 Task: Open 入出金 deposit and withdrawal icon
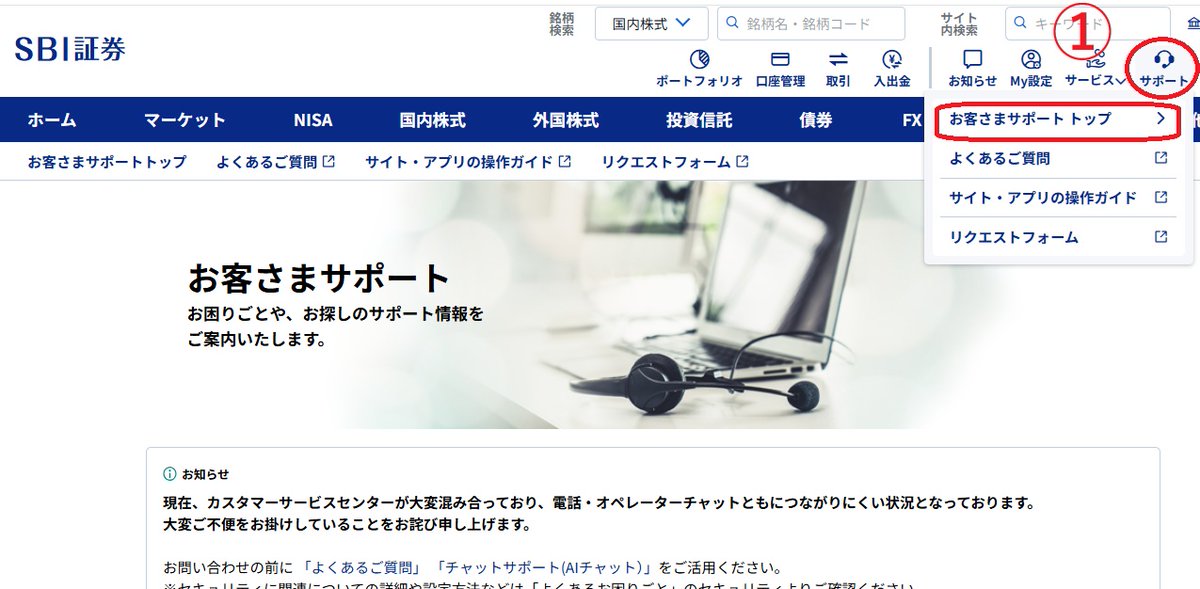[x=892, y=68]
